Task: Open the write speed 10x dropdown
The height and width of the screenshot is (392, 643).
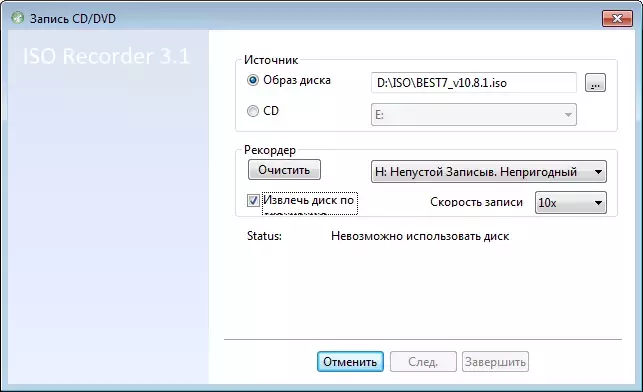Action: (570, 203)
